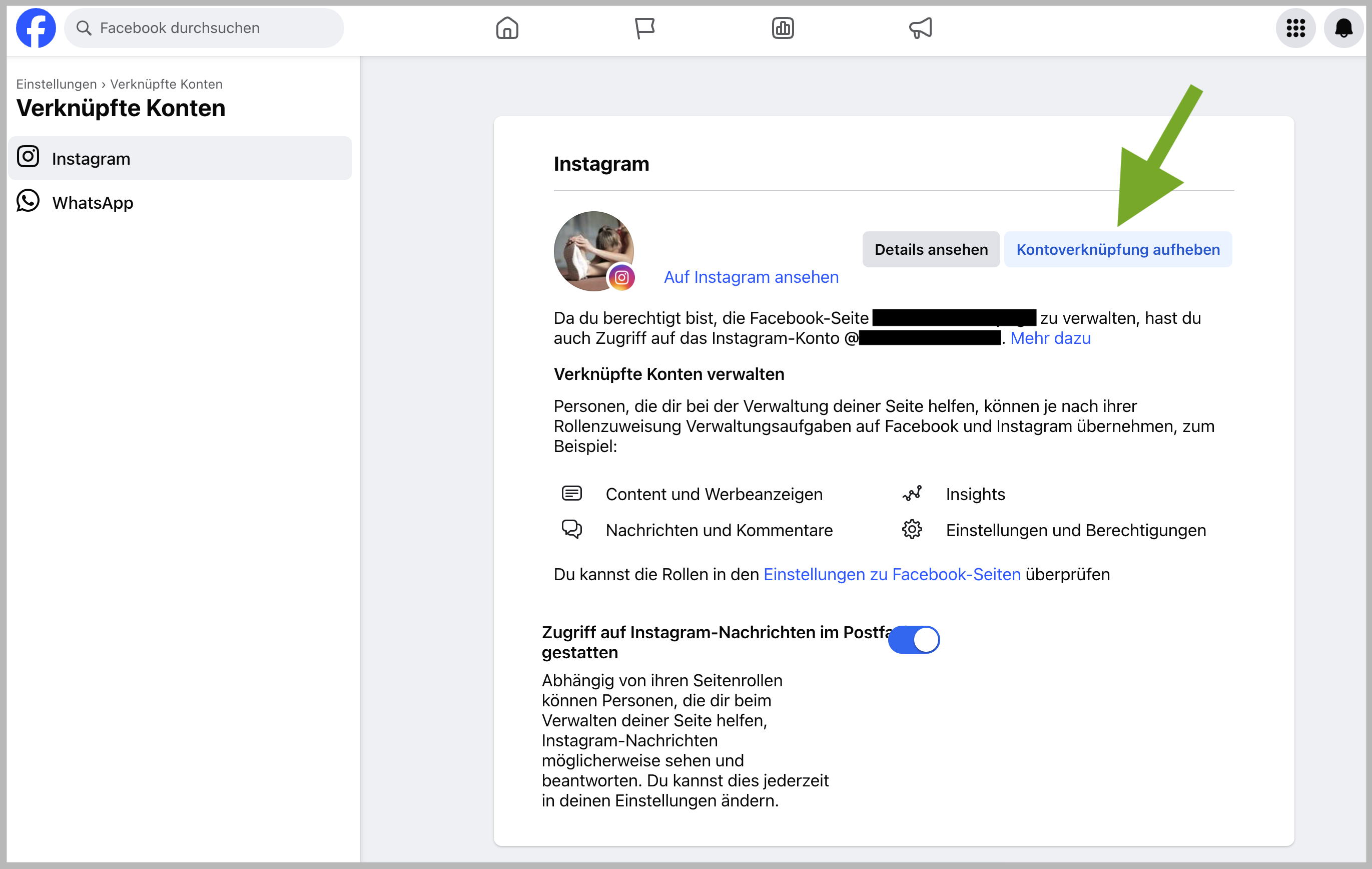Open Einstellungen zu Facebook-Seiten link
This screenshot has height=869, width=1372.
[892, 574]
